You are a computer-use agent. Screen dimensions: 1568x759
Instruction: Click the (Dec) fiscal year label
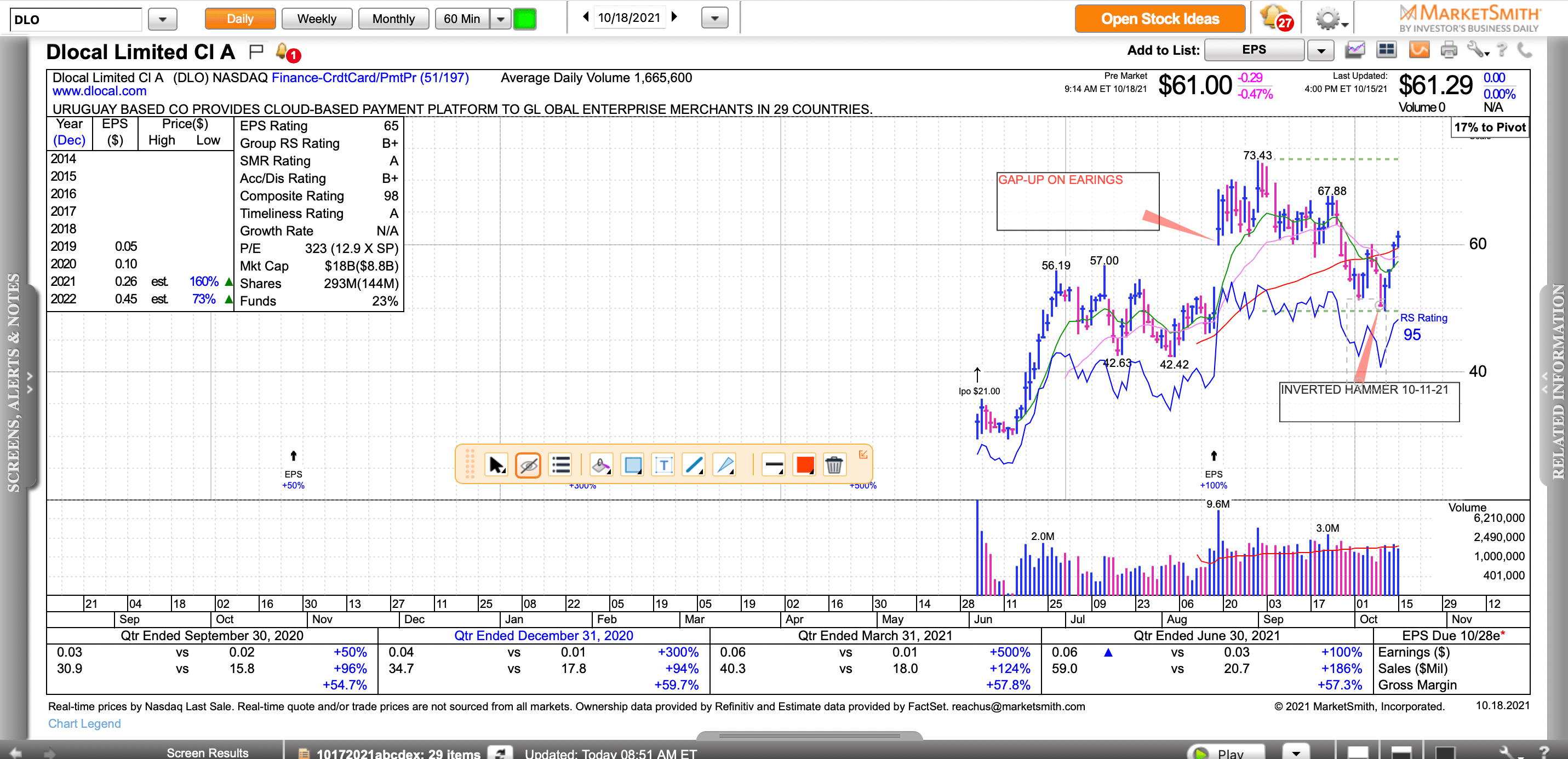(69, 140)
